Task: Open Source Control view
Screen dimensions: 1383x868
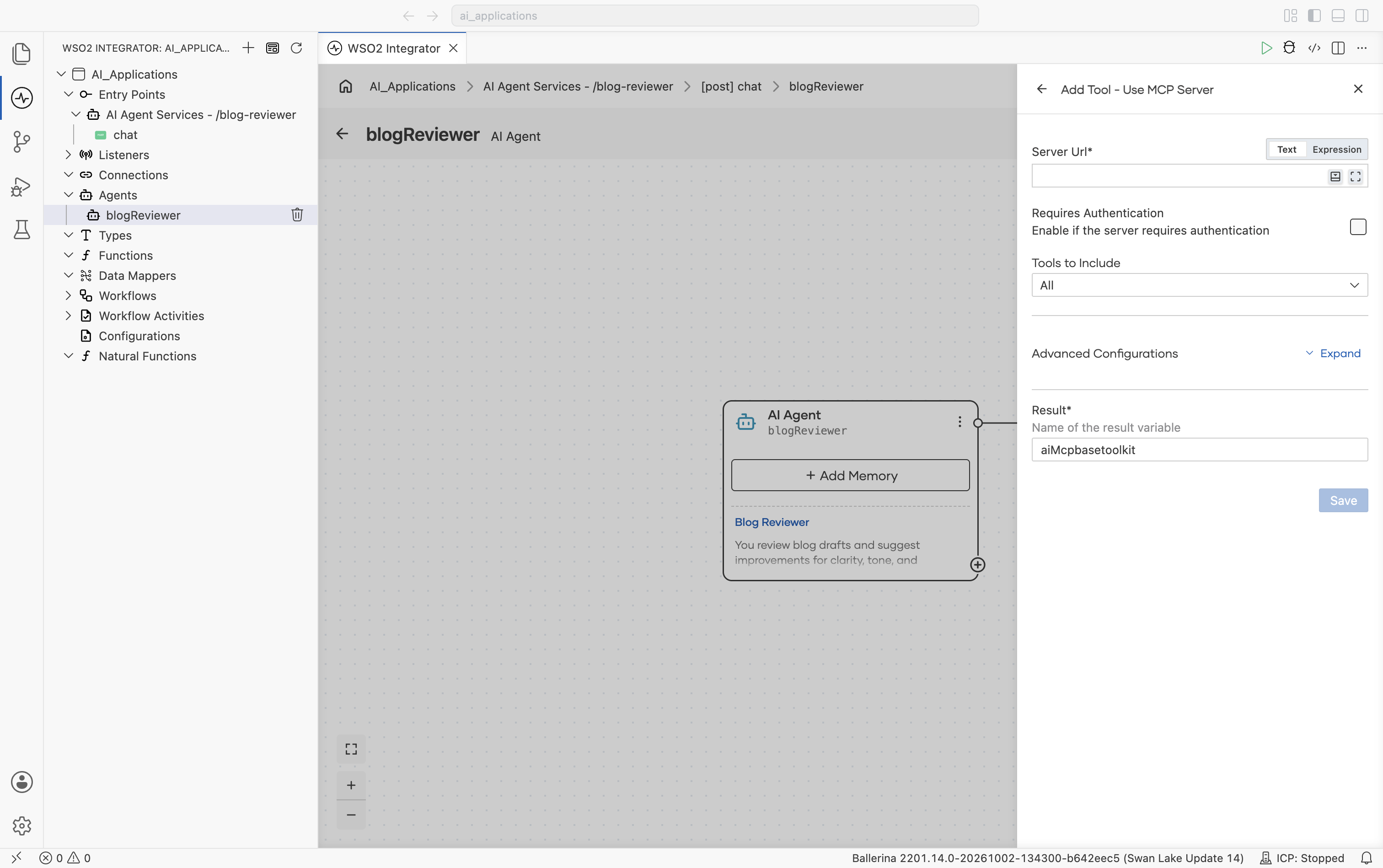Action: point(22,142)
